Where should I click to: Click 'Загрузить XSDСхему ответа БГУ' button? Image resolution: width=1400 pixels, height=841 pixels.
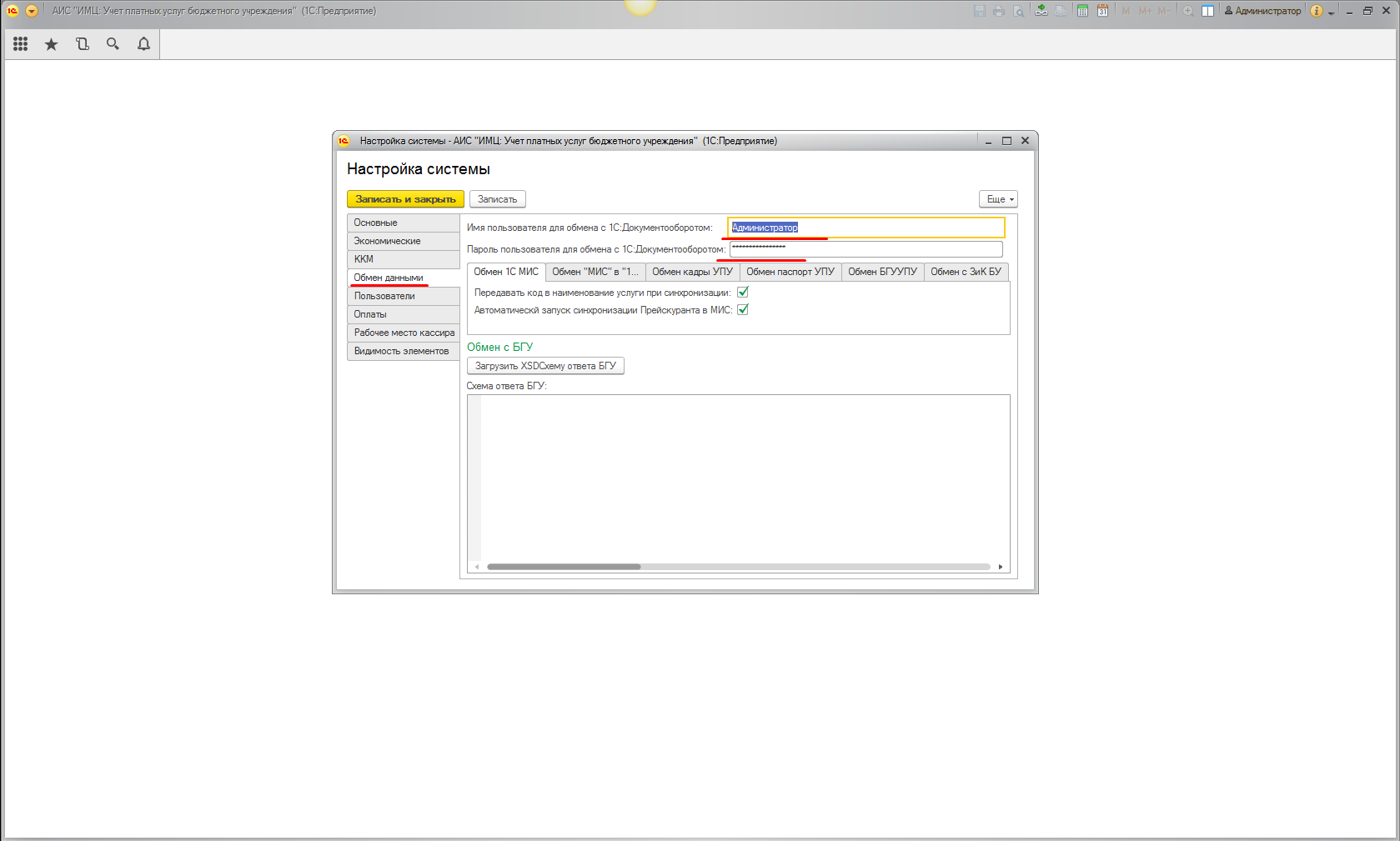coord(545,366)
